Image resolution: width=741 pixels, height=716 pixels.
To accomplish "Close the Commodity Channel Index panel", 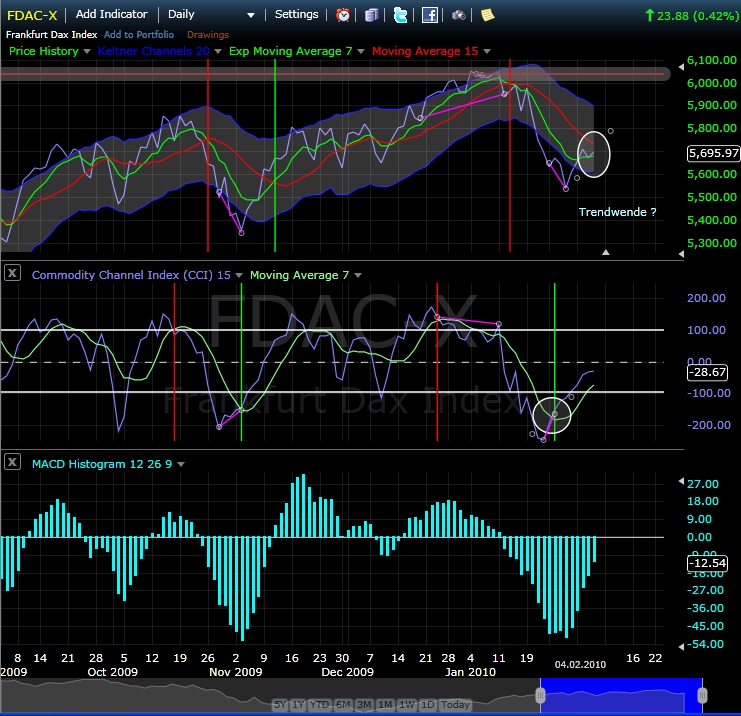I will pos(12,273).
